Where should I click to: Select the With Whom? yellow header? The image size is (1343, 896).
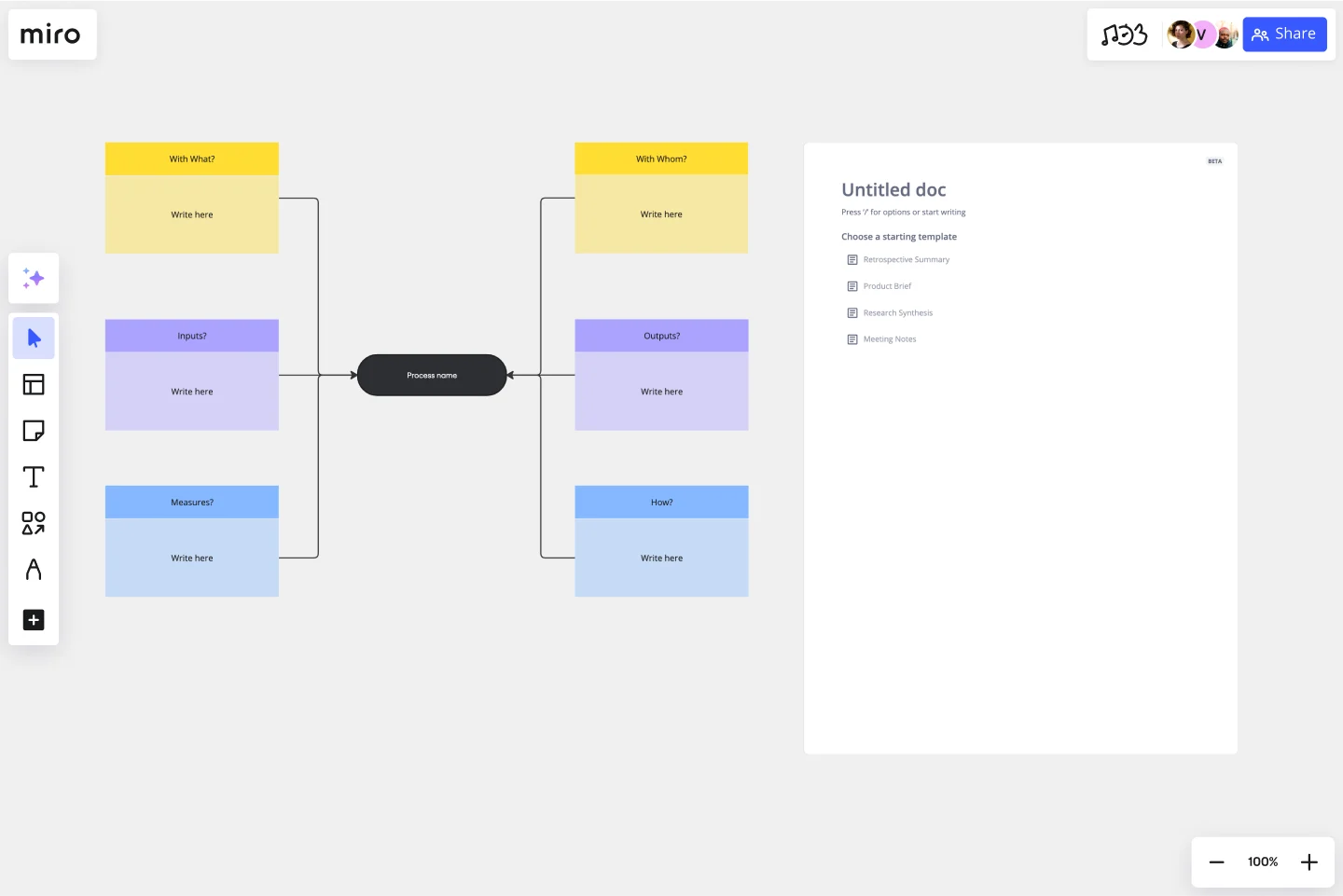[661, 159]
